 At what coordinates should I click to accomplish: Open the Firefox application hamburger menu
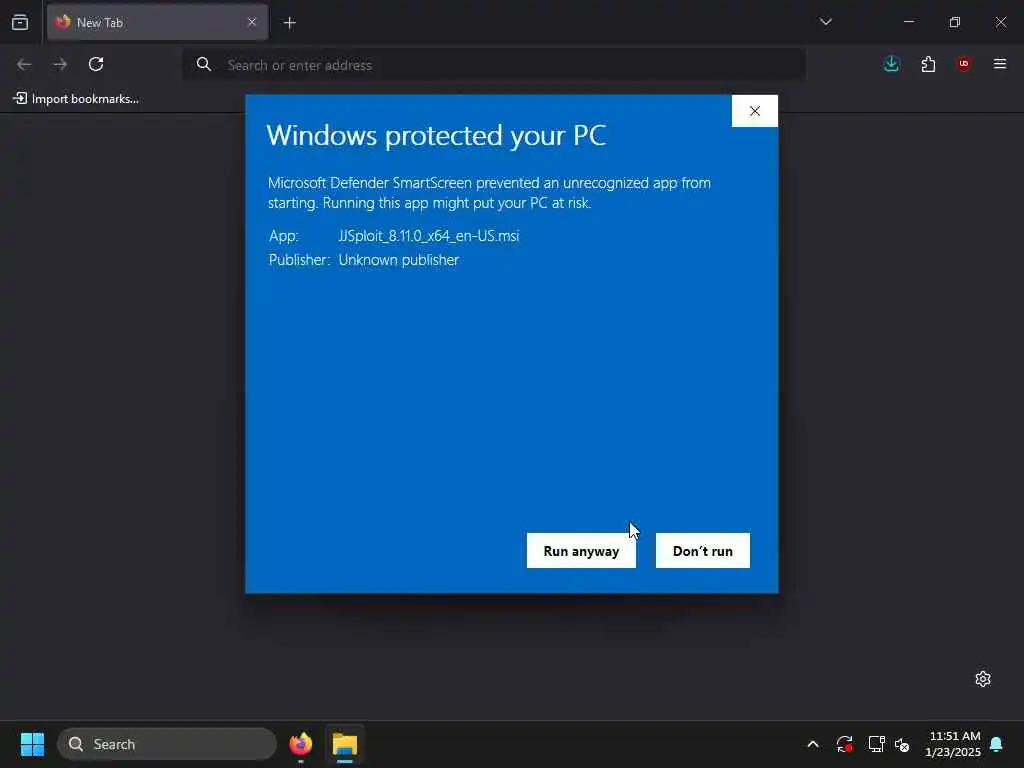(1000, 64)
